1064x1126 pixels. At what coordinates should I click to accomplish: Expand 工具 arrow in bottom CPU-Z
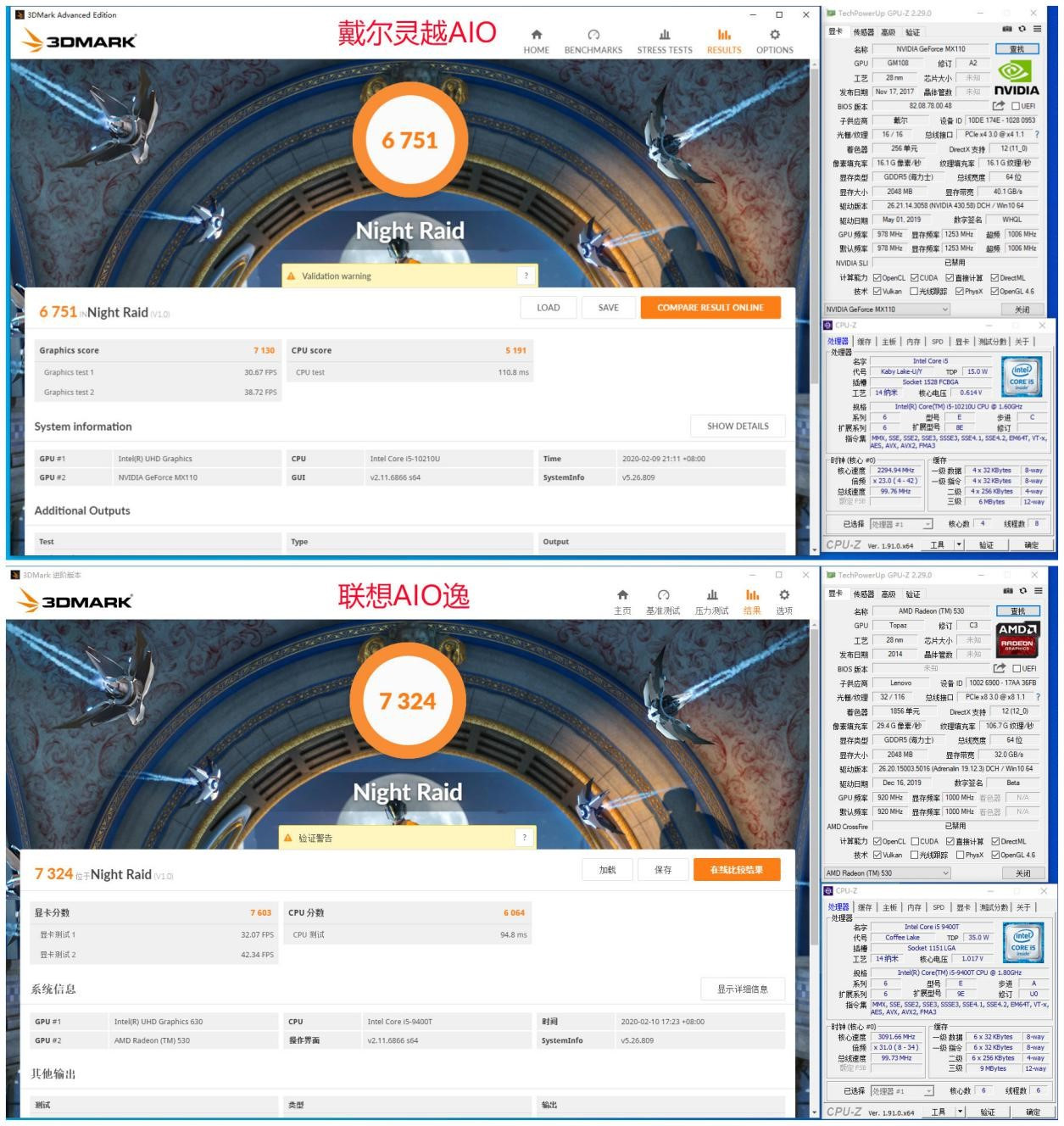click(x=960, y=1112)
